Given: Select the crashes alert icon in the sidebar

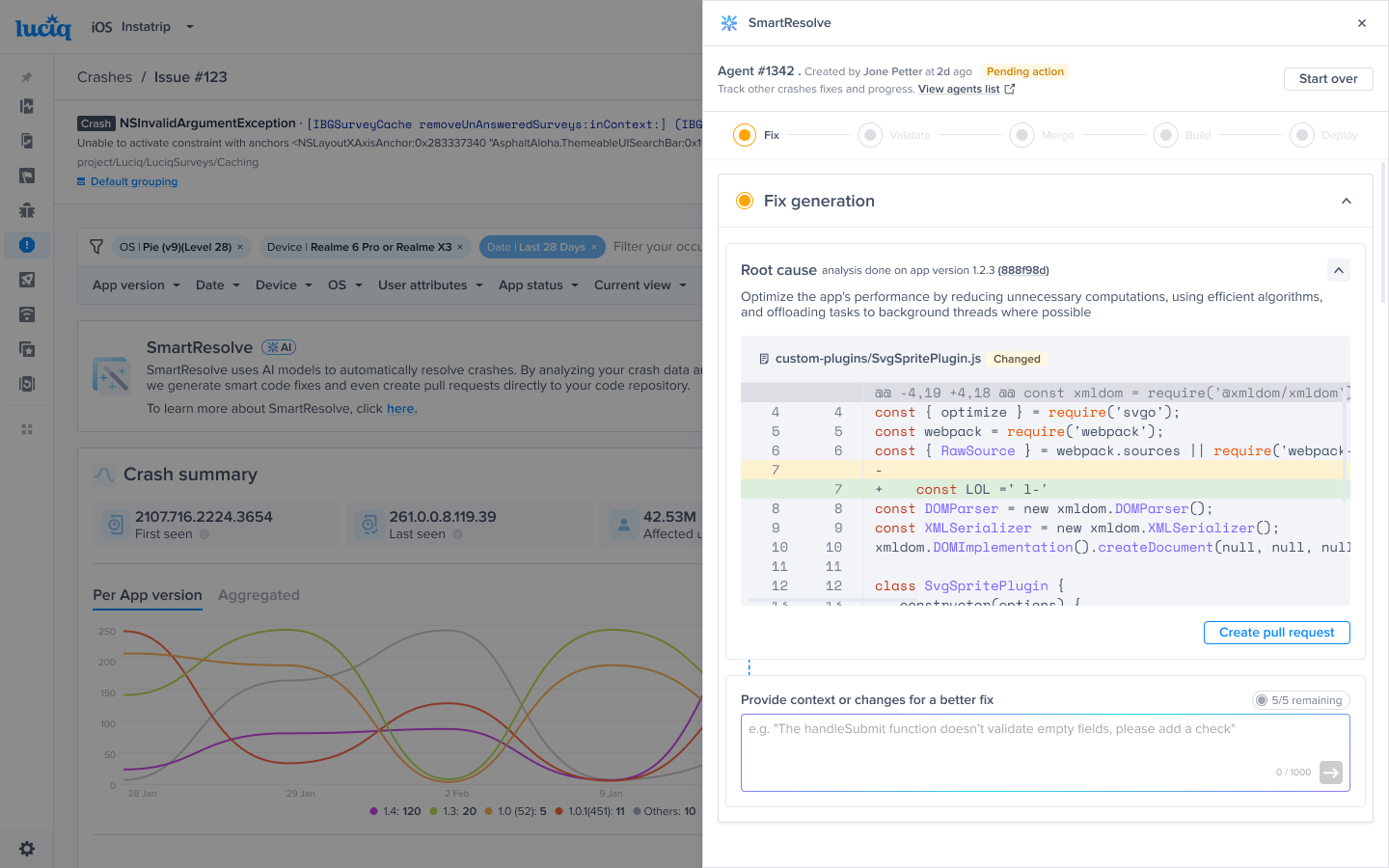Looking at the screenshot, I should tap(27, 245).
